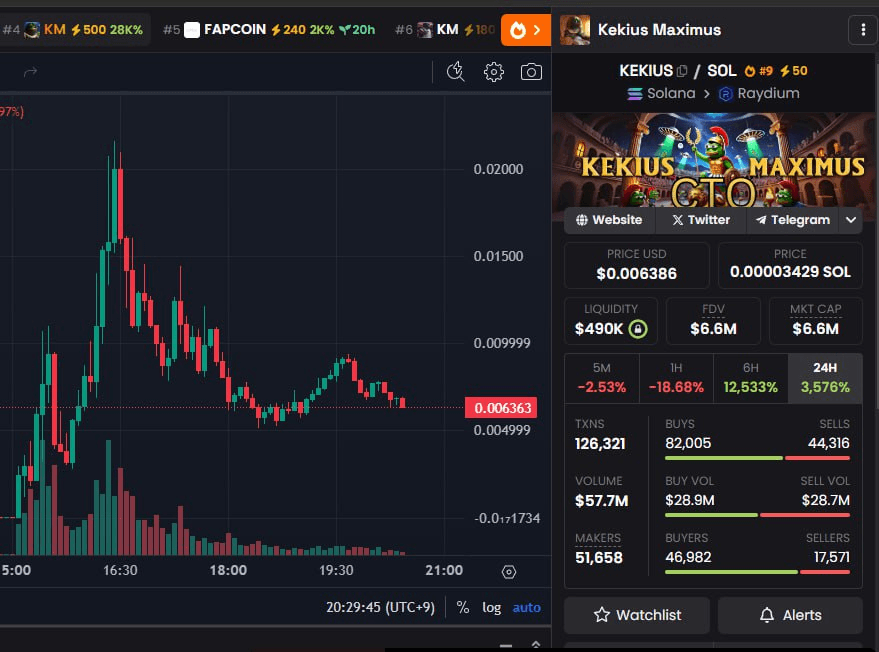Click the MKT CAP $6.6M box
Viewport: 879px width, 652px height.
click(816, 321)
